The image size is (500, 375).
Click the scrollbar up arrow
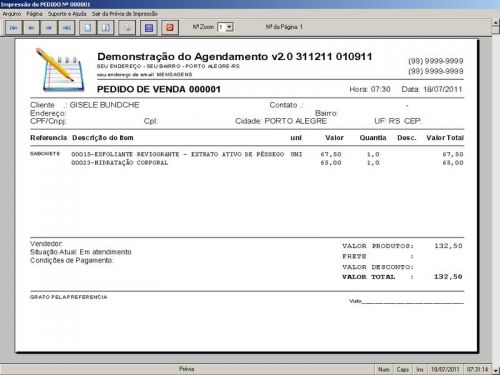pyautogui.click(x=496, y=22)
